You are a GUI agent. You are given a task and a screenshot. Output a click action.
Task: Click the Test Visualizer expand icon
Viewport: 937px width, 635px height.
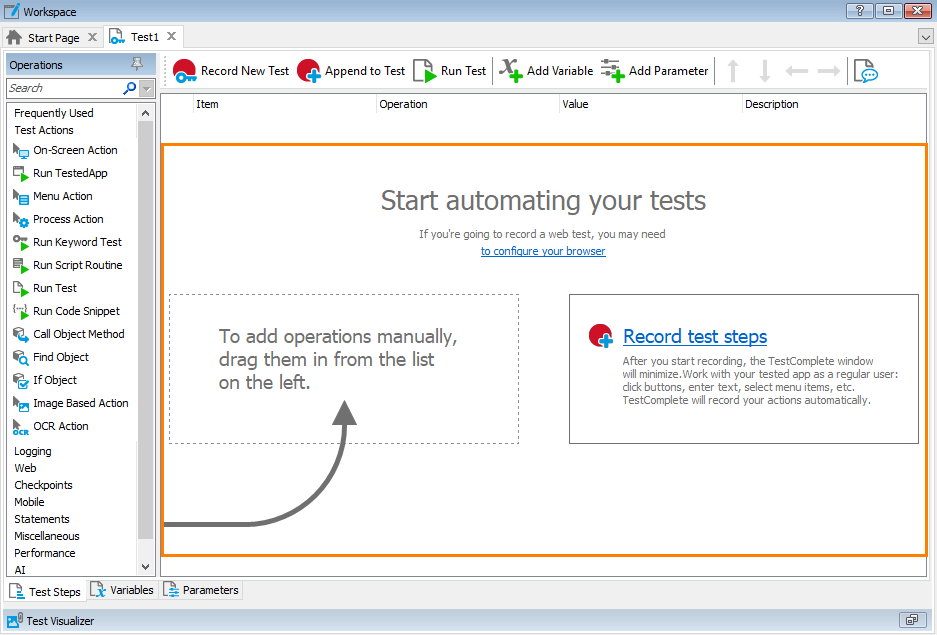tap(911, 620)
